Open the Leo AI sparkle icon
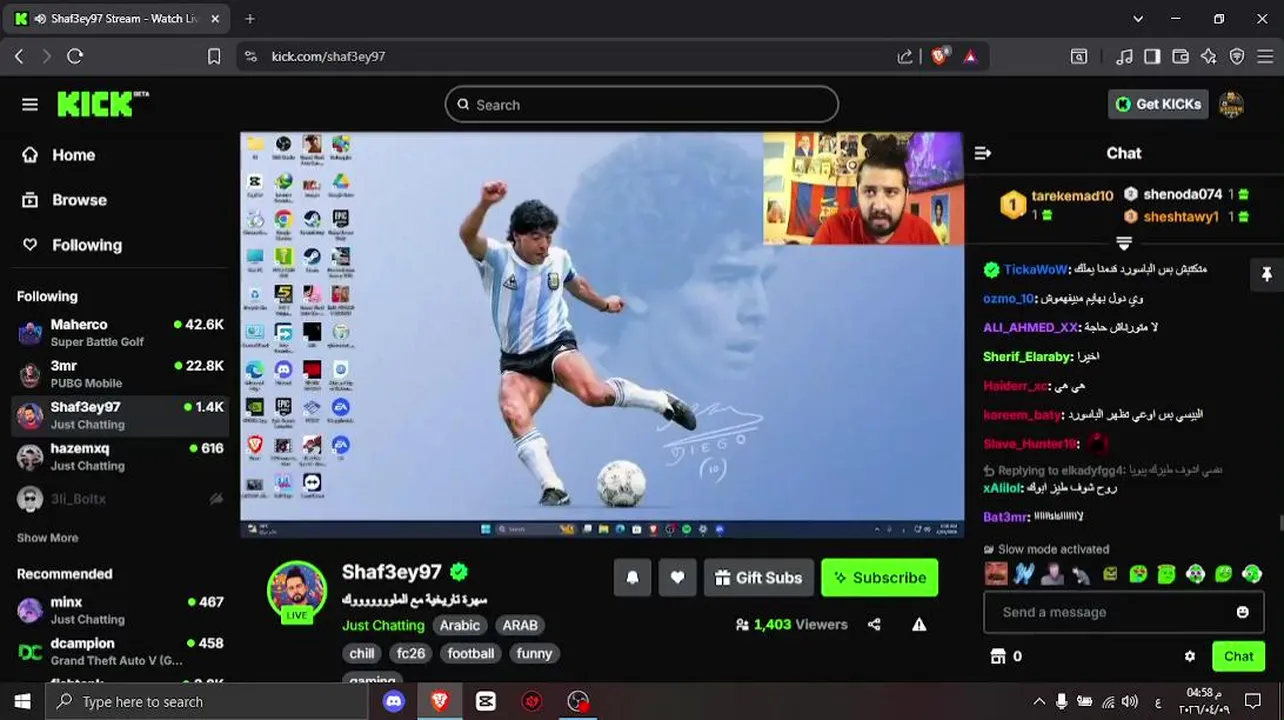Image resolution: width=1284 pixels, height=720 pixels. pos(1209,57)
